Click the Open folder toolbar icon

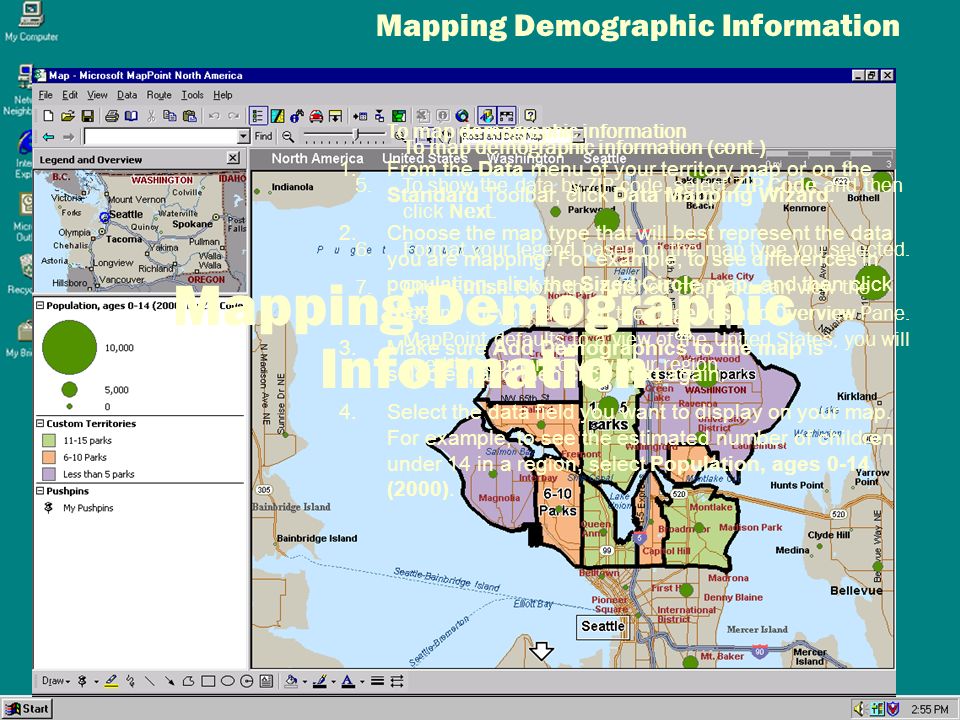click(x=68, y=116)
